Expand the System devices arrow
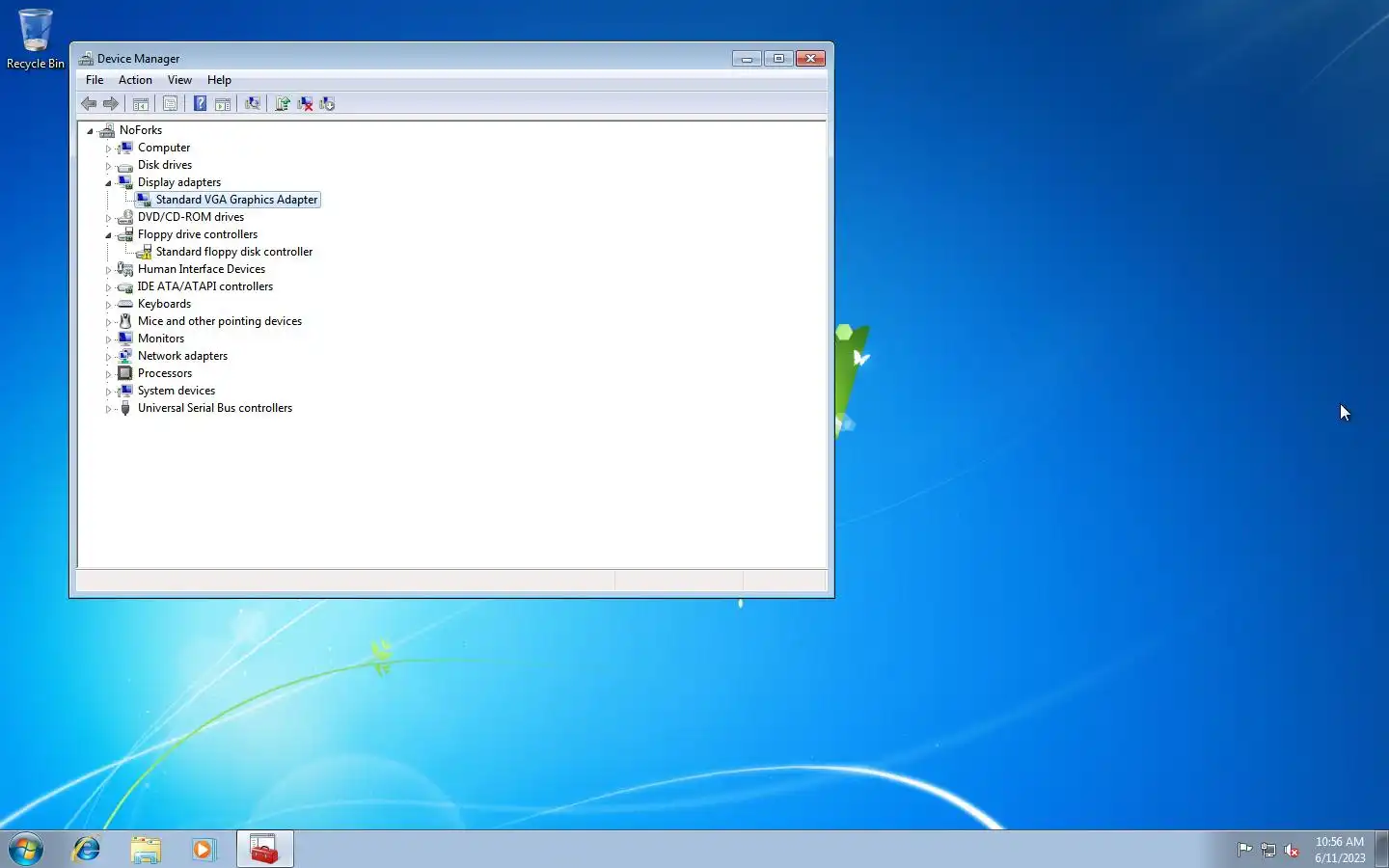This screenshot has height=868, width=1389. [x=108, y=392]
